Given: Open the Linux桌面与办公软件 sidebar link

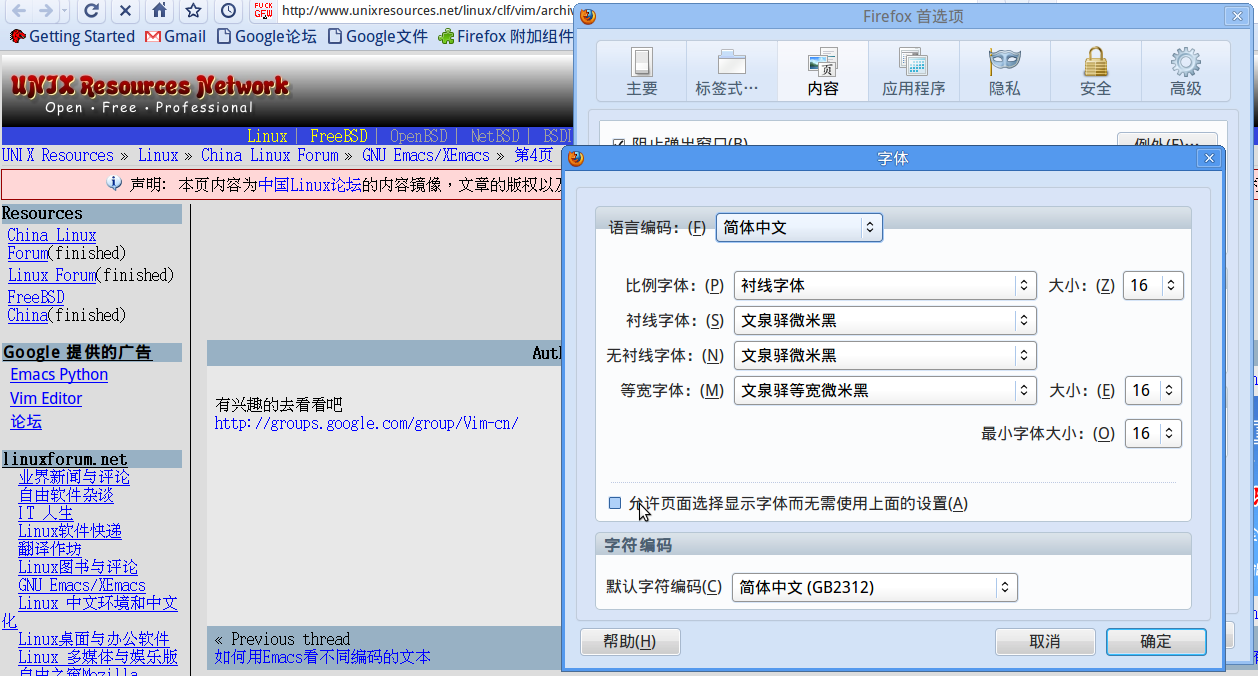Looking at the screenshot, I should coord(94,639).
